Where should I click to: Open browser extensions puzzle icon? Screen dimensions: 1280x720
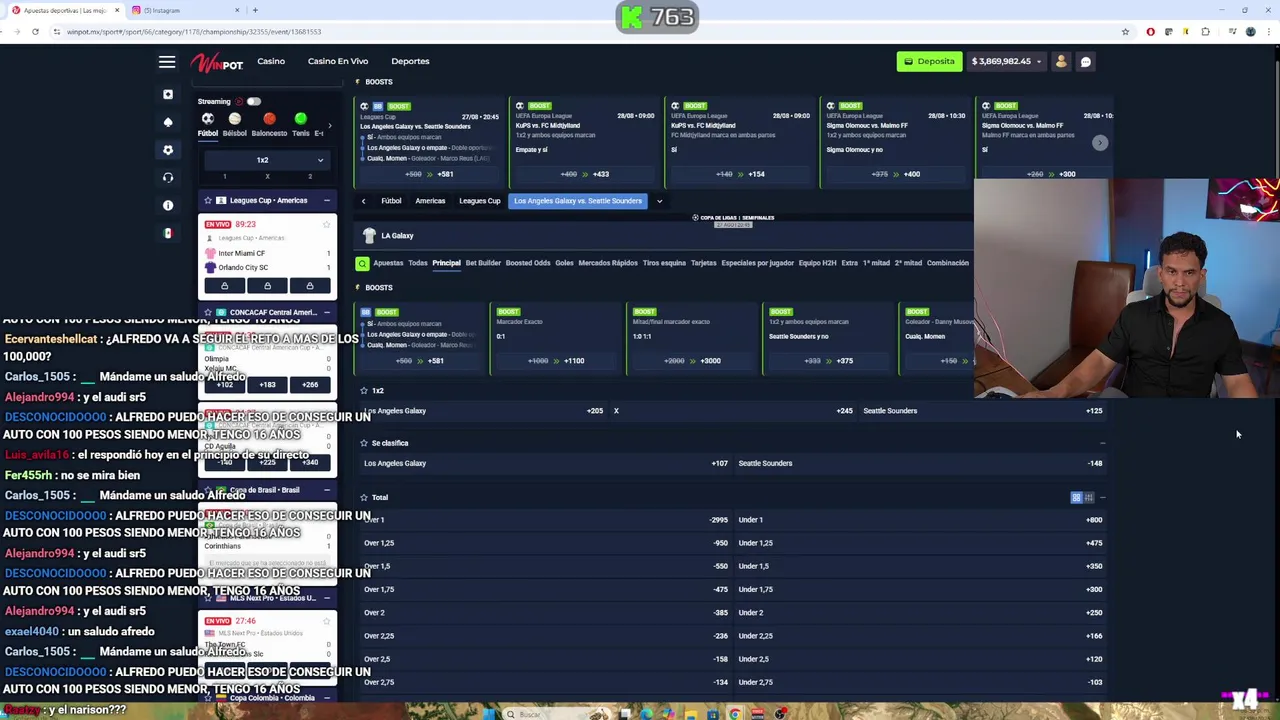pos(1205,32)
